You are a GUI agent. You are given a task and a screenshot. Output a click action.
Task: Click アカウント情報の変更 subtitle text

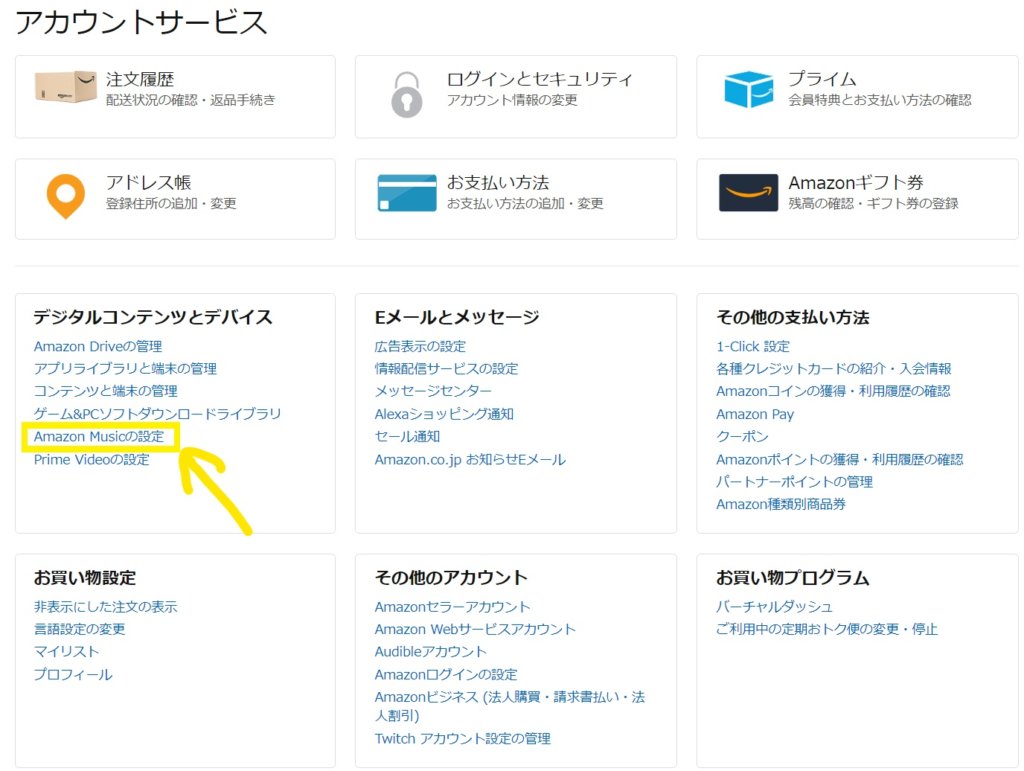click(x=512, y=100)
